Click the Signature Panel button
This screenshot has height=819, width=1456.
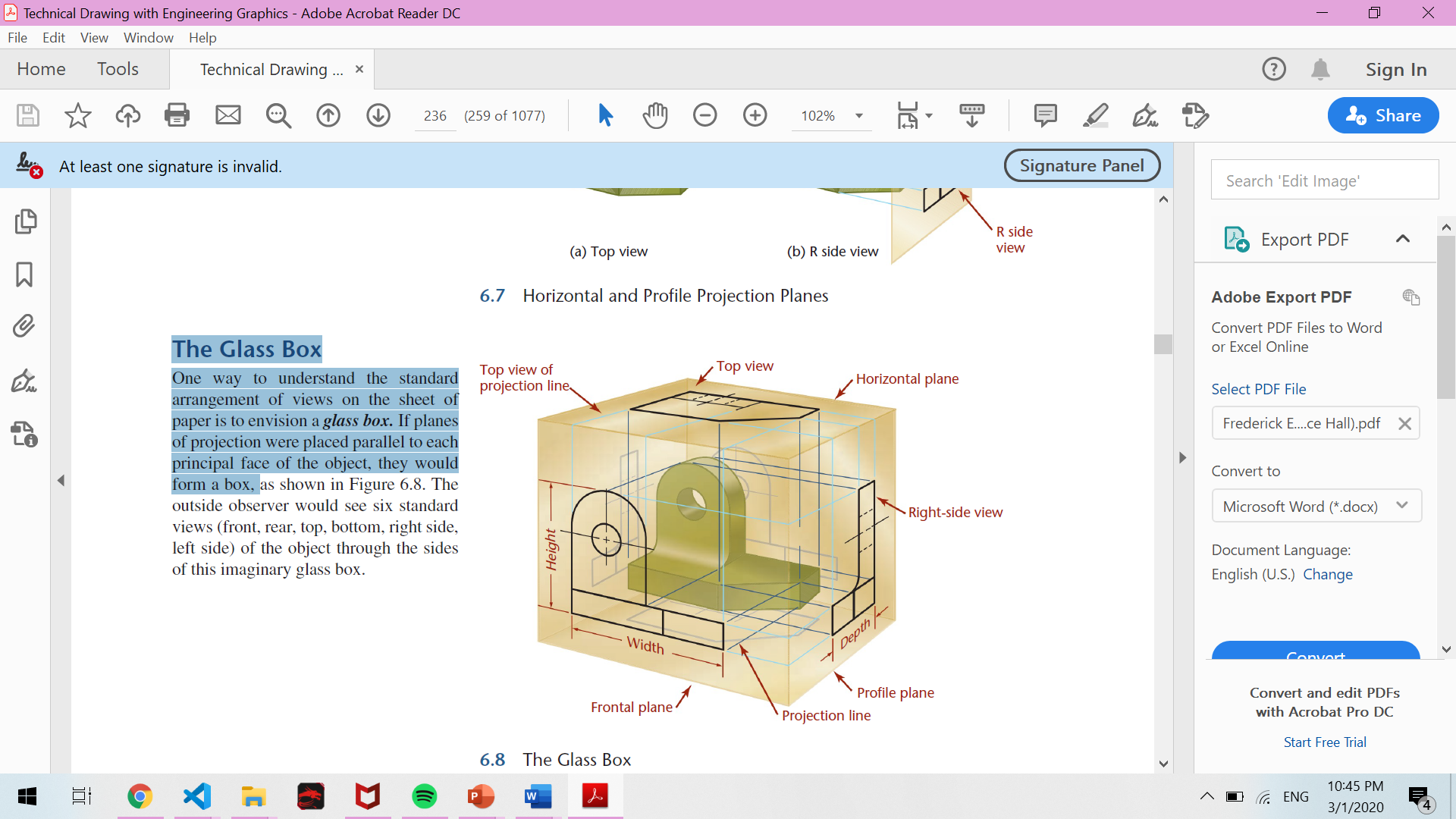point(1081,165)
